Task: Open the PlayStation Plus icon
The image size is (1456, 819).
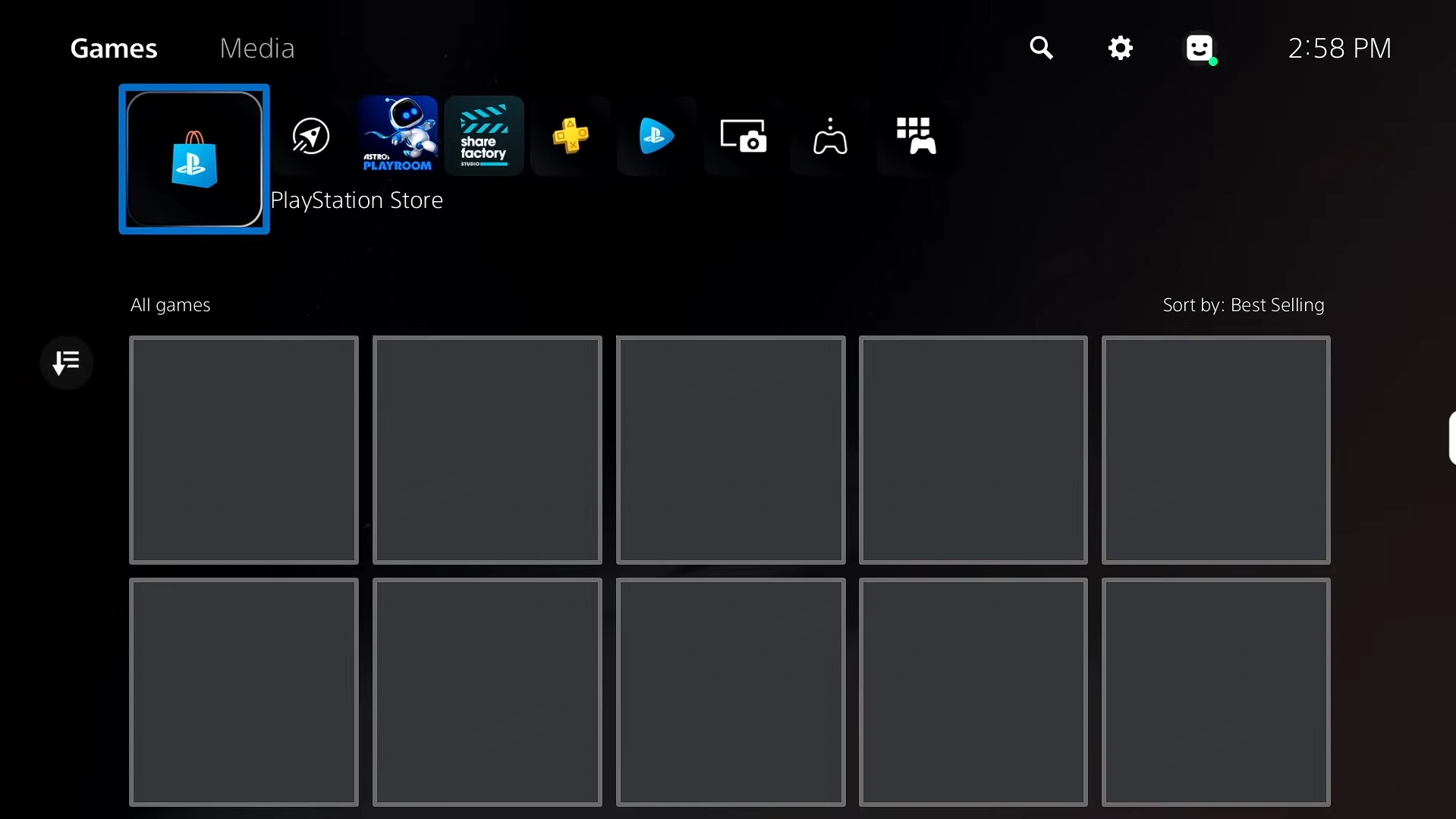Action: [x=571, y=137]
